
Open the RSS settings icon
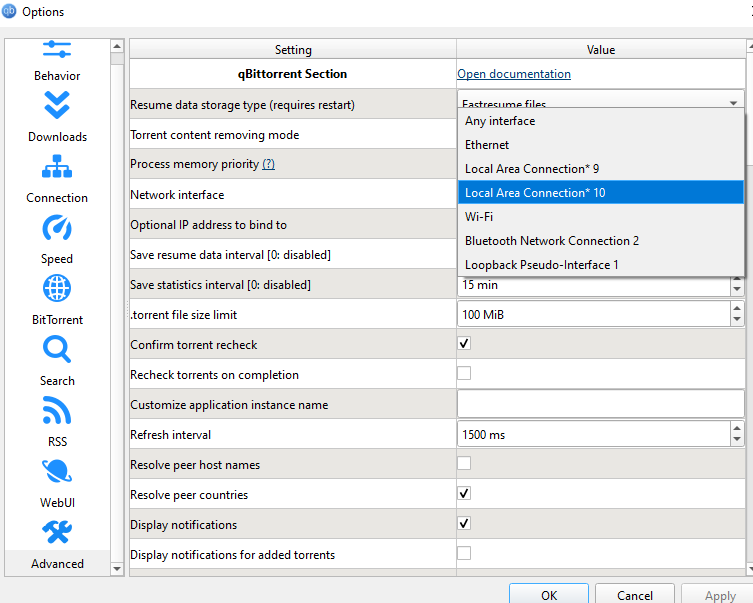[x=57, y=410]
